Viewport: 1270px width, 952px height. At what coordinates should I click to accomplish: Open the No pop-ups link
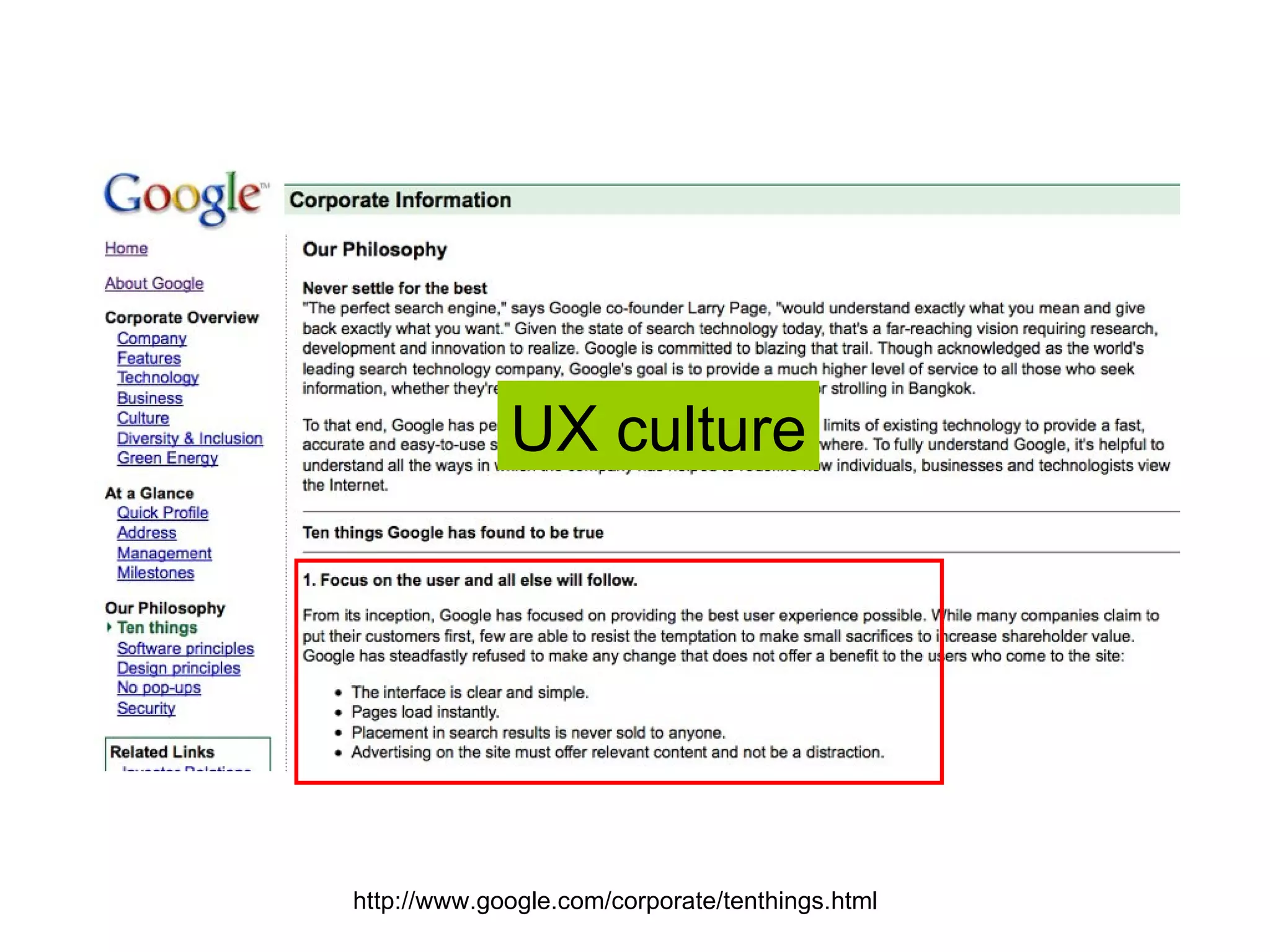click(x=159, y=688)
